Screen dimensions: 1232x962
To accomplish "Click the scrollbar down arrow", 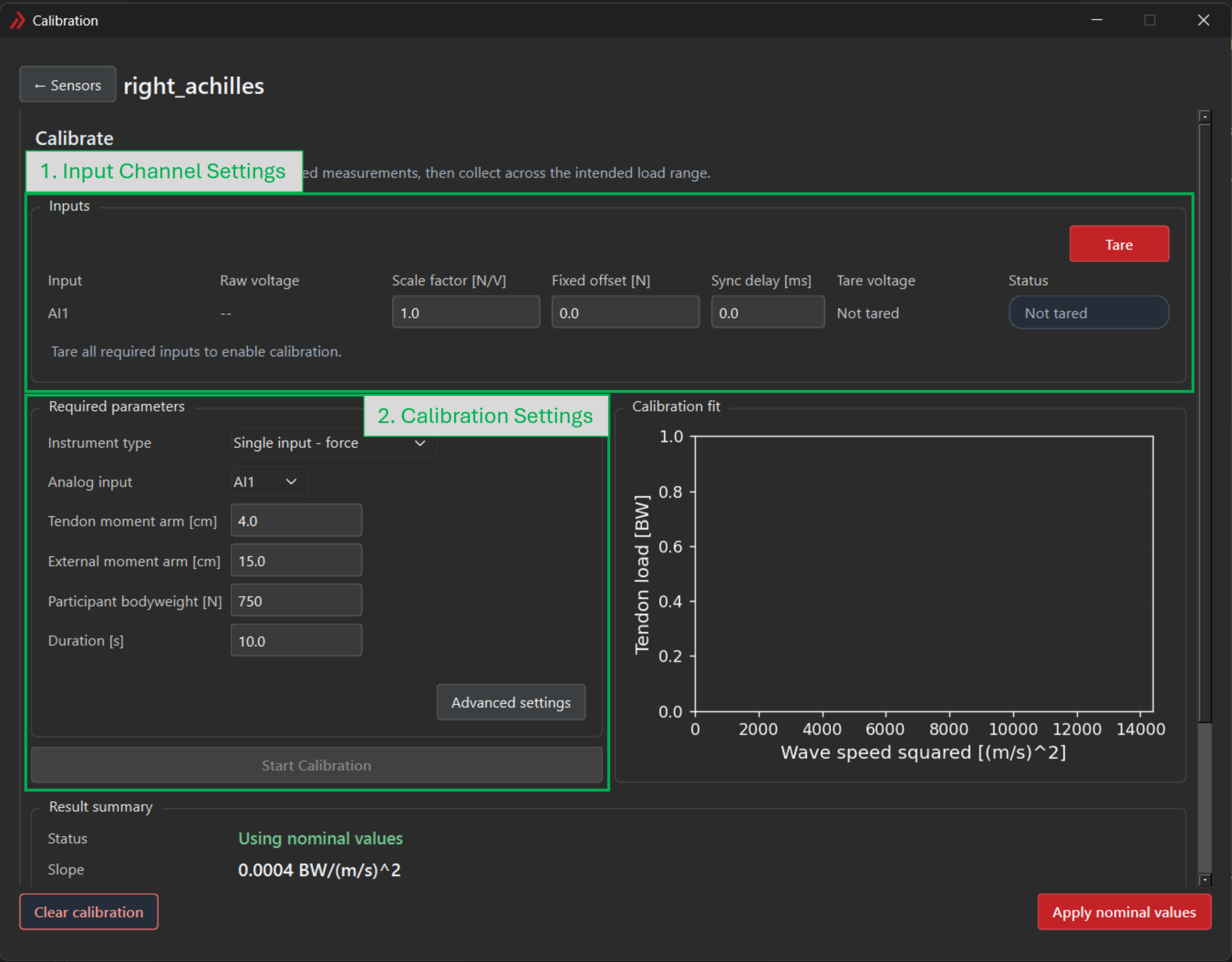I will coord(1204,880).
